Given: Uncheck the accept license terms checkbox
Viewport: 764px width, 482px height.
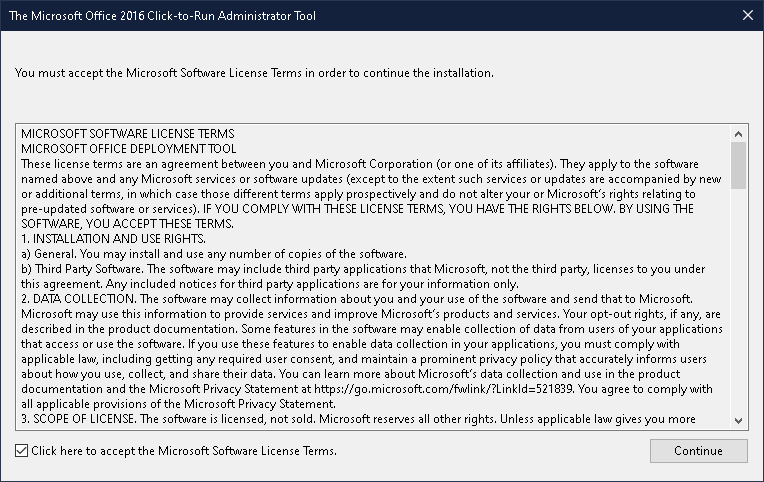Looking at the screenshot, I should click(22, 451).
